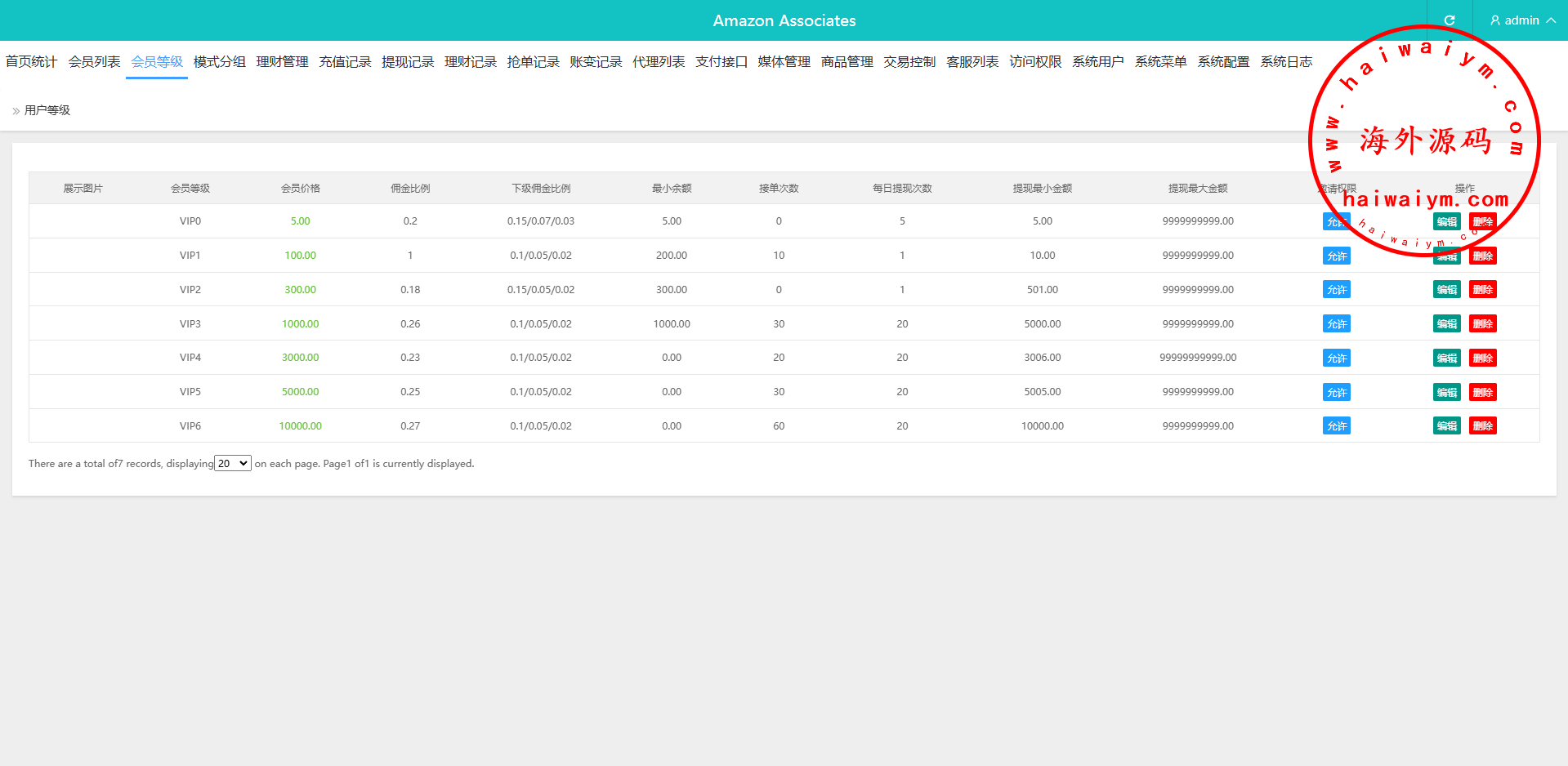Open the 首页统计 menu tab
This screenshot has width=1568, height=766.
click(31, 62)
